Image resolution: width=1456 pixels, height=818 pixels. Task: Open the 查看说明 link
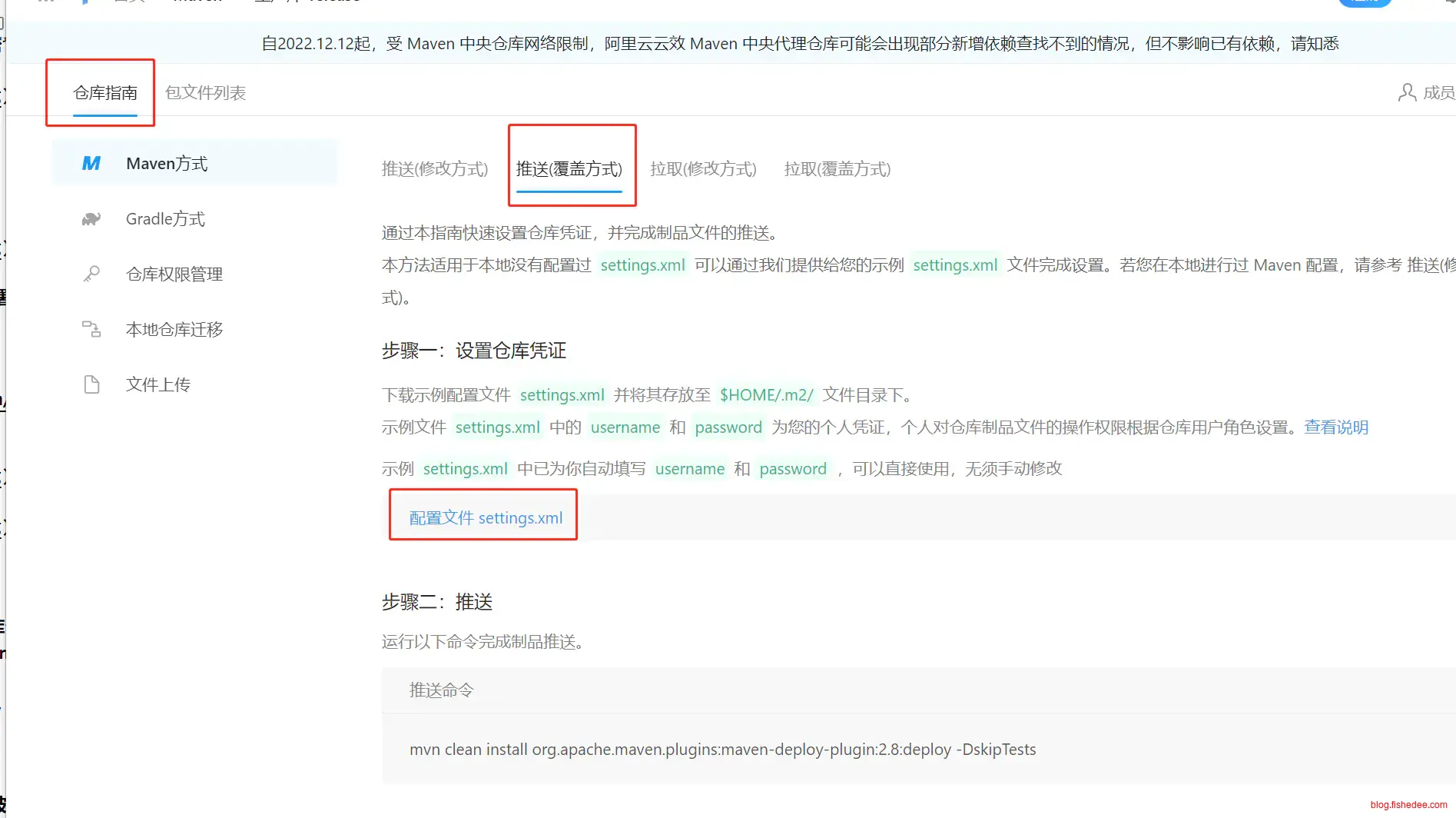pos(1336,427)
